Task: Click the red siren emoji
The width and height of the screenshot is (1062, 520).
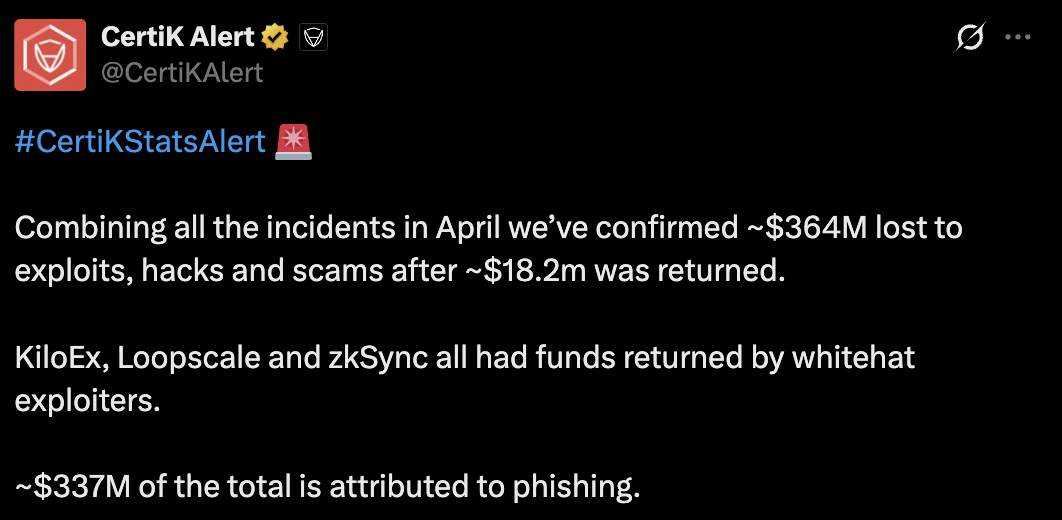Action: point(293,142)
